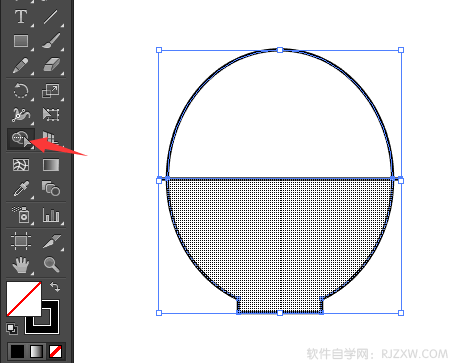Viewport: 451px width, 363px height.
Task: Select the Rectangle tool
Action: [21, 41]
